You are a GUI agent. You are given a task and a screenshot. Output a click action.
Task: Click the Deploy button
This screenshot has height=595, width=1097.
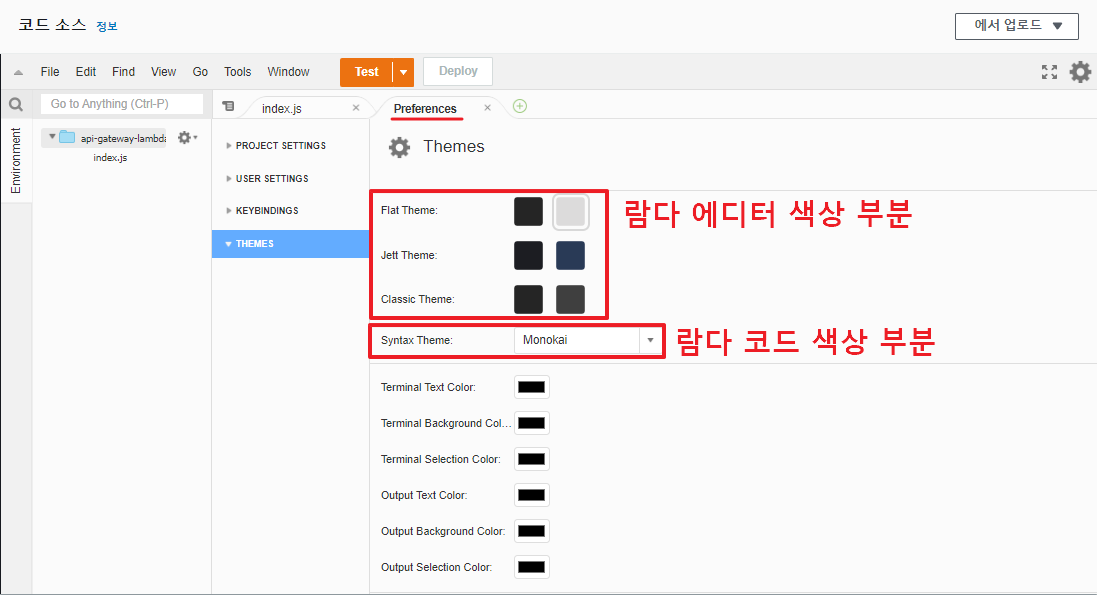[x=458, y=71]
